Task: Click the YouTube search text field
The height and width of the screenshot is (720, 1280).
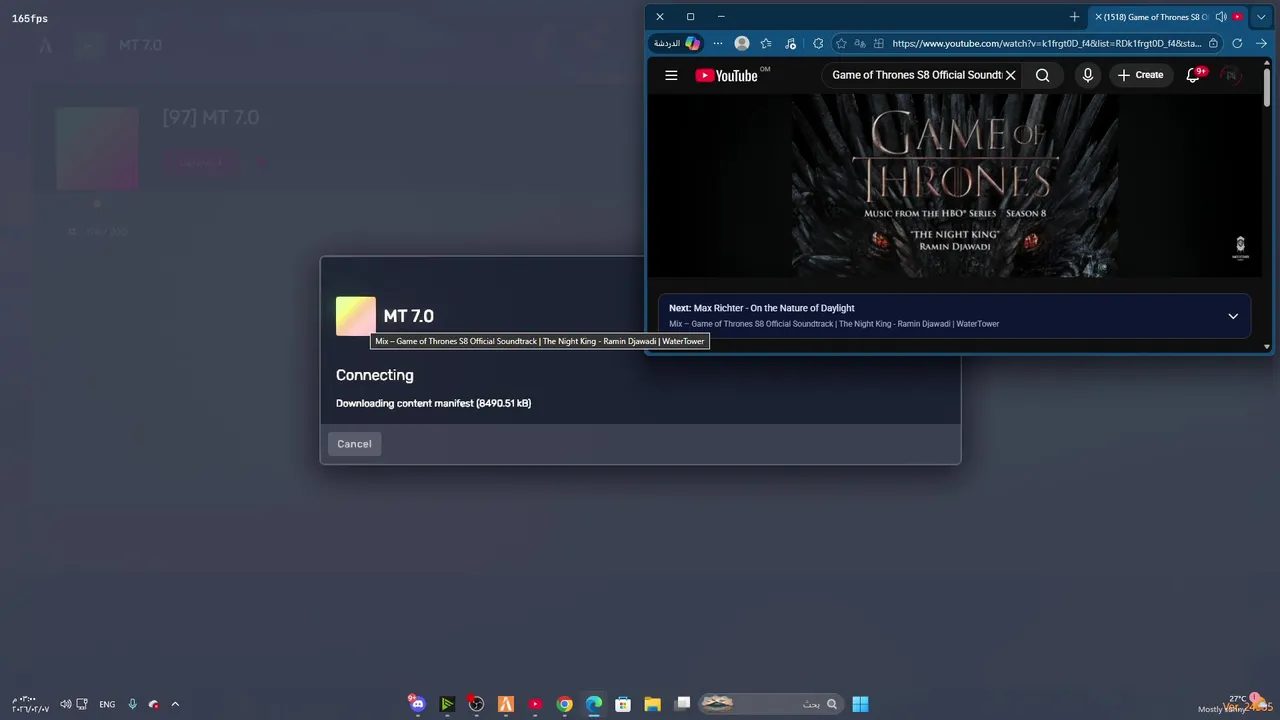Action: click(916, 75)
